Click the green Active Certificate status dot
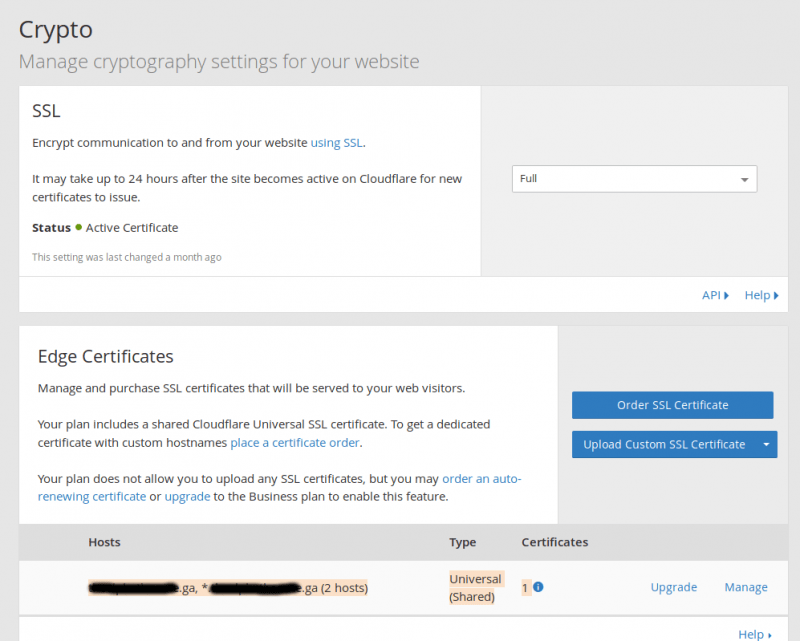This screenshot has height=641, width=800. [79, 228]
